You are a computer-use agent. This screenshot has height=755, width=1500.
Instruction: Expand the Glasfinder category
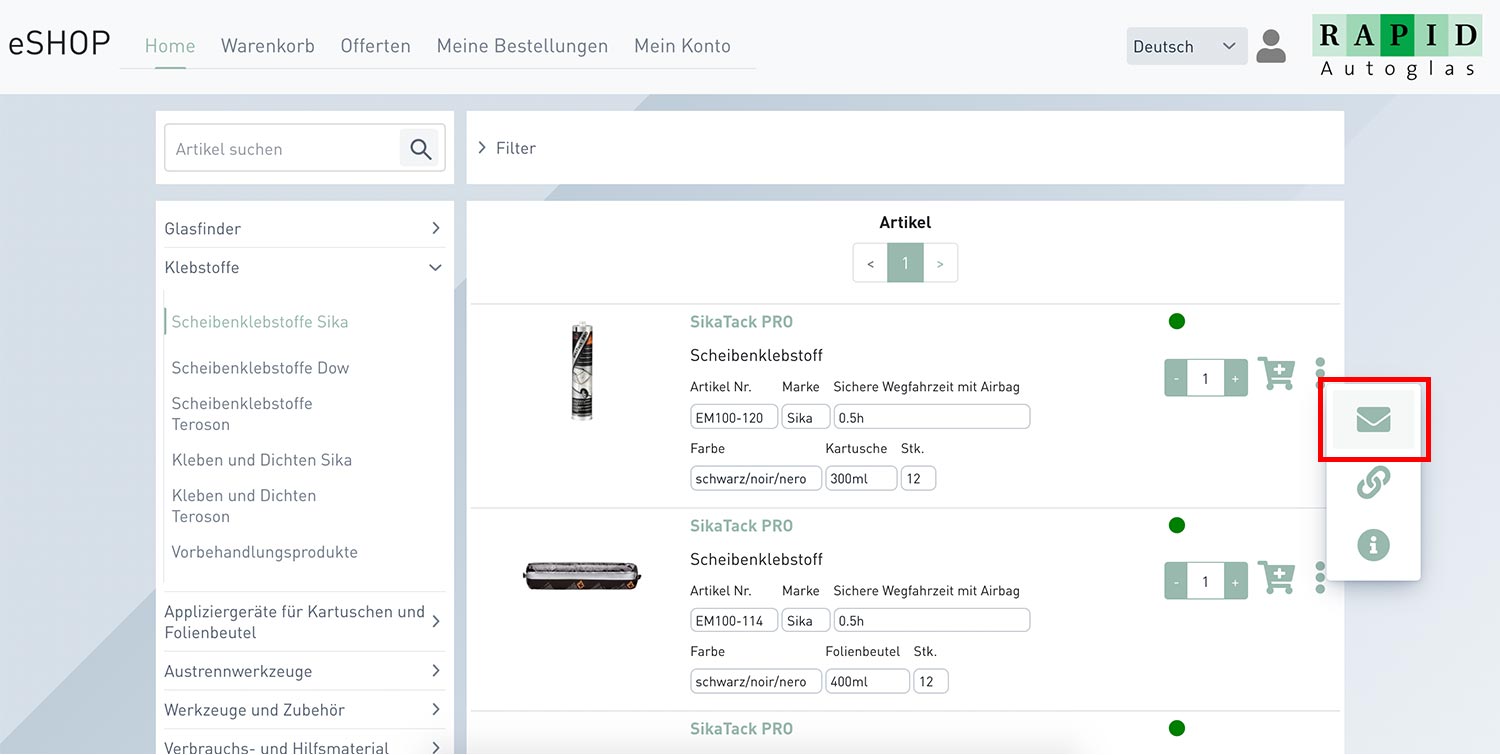(x=304, y=228)
